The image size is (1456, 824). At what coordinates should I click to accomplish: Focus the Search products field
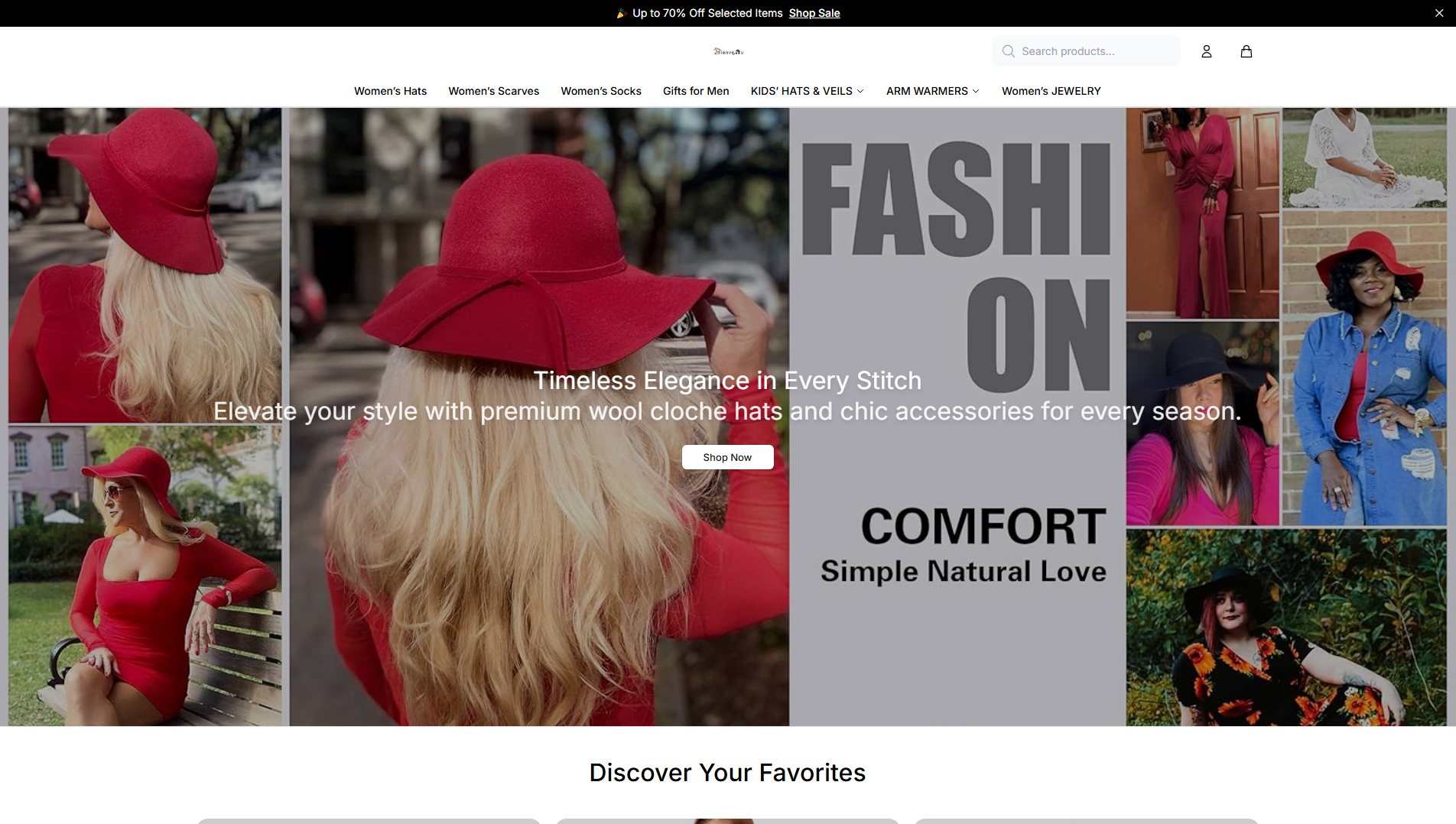(1086, 51)
